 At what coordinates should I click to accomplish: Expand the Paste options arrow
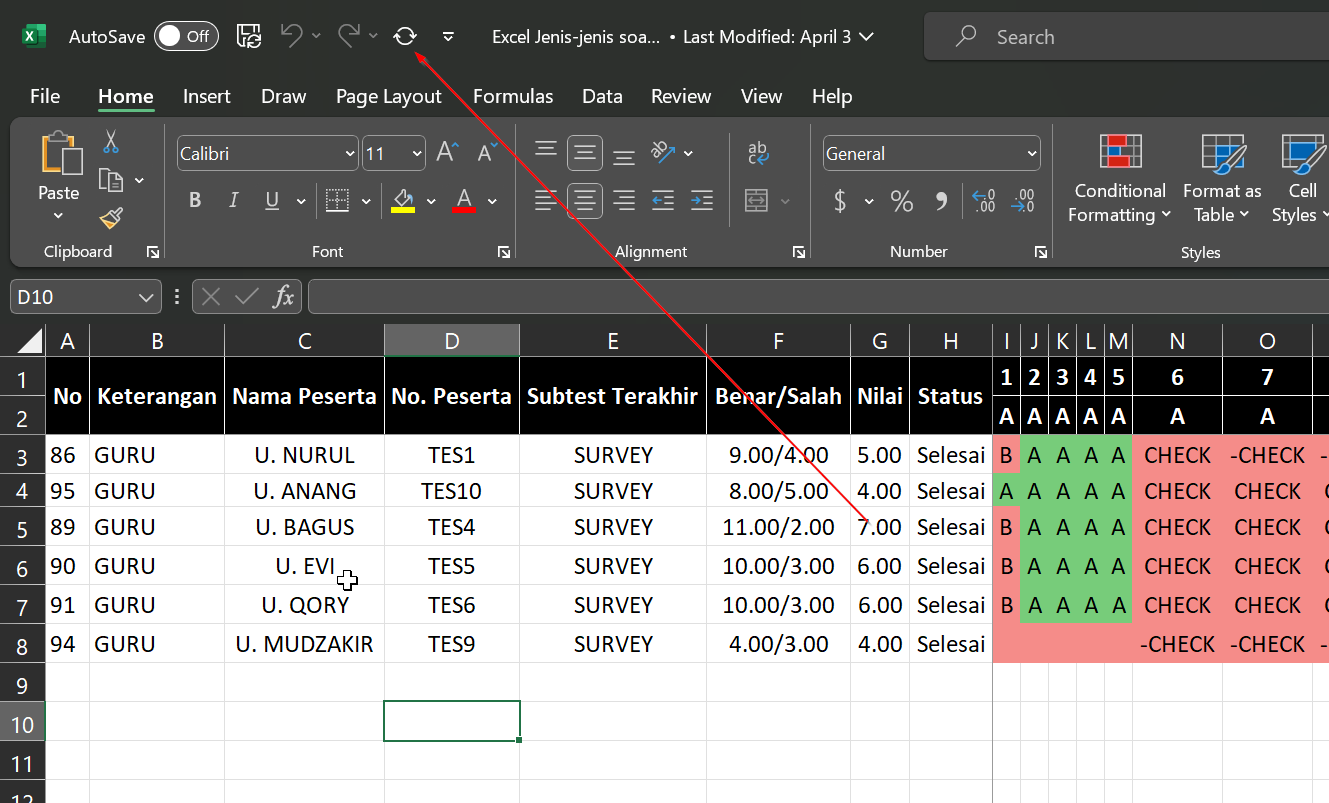click(x=58, y=216)
